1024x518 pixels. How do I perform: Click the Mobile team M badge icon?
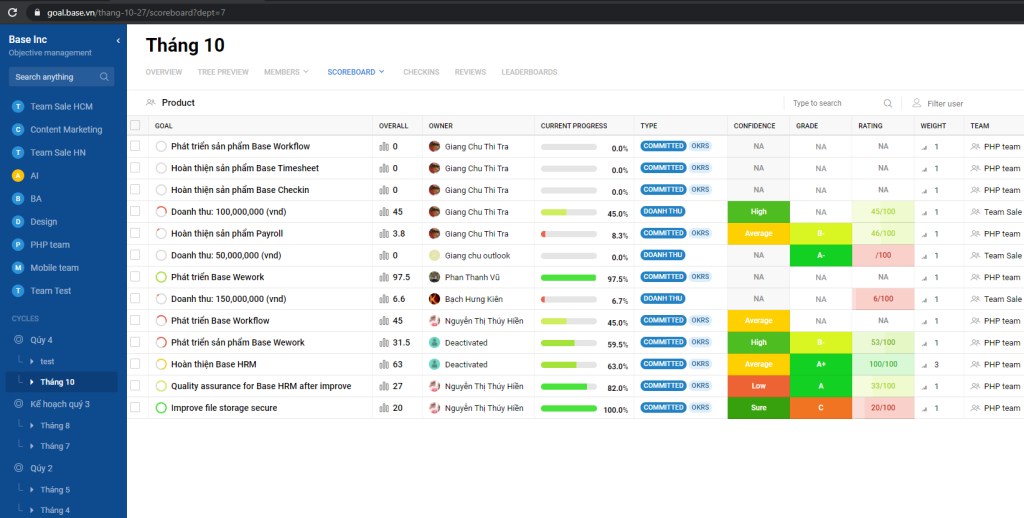[17, 268]
